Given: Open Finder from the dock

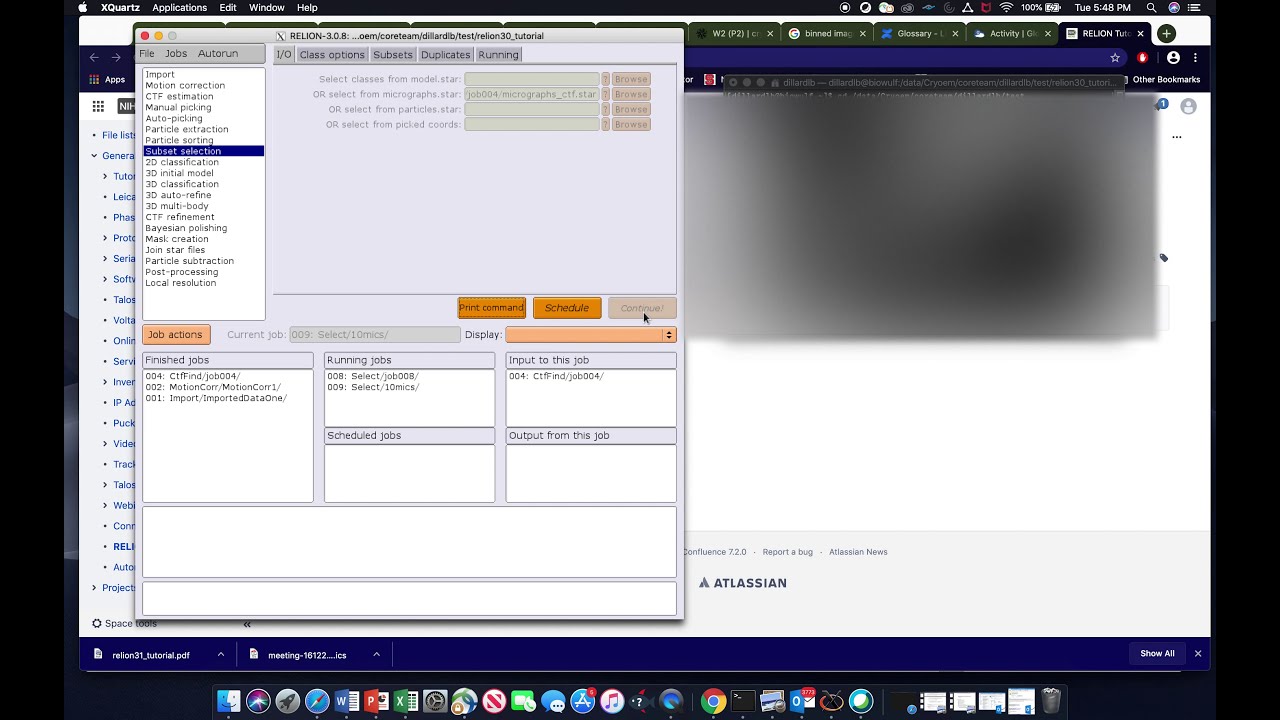Looking at the screenshot, I should pos(228,702).
